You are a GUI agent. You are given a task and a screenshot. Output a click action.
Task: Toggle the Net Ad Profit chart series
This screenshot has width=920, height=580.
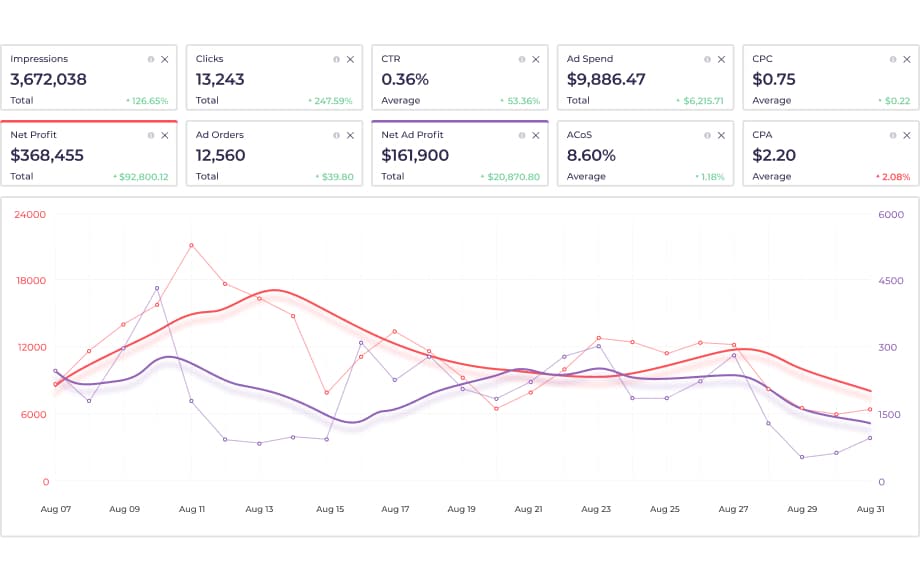pos(440,154)
